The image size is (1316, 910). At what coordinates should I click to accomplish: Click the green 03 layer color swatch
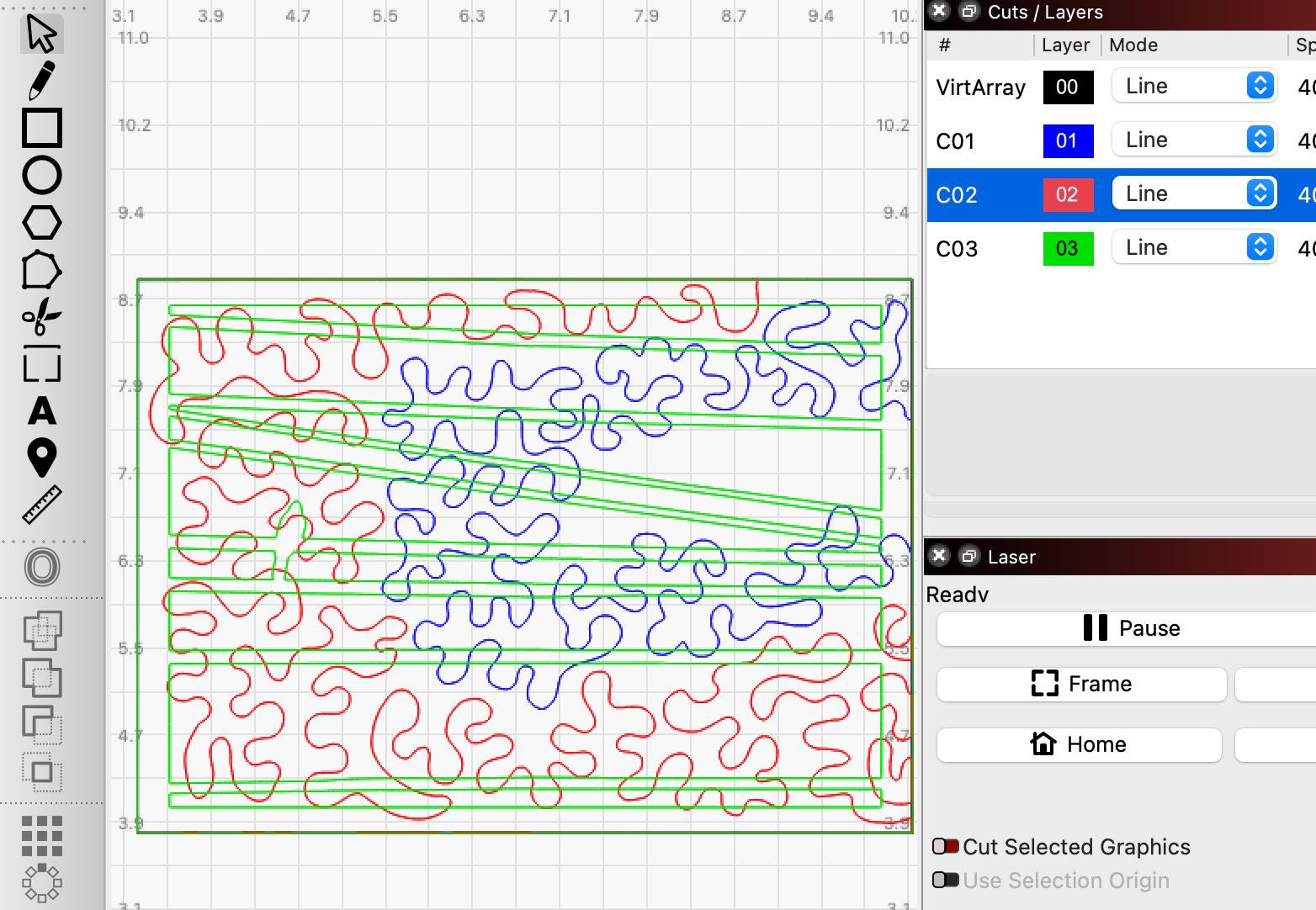(x=1068, y=249)
